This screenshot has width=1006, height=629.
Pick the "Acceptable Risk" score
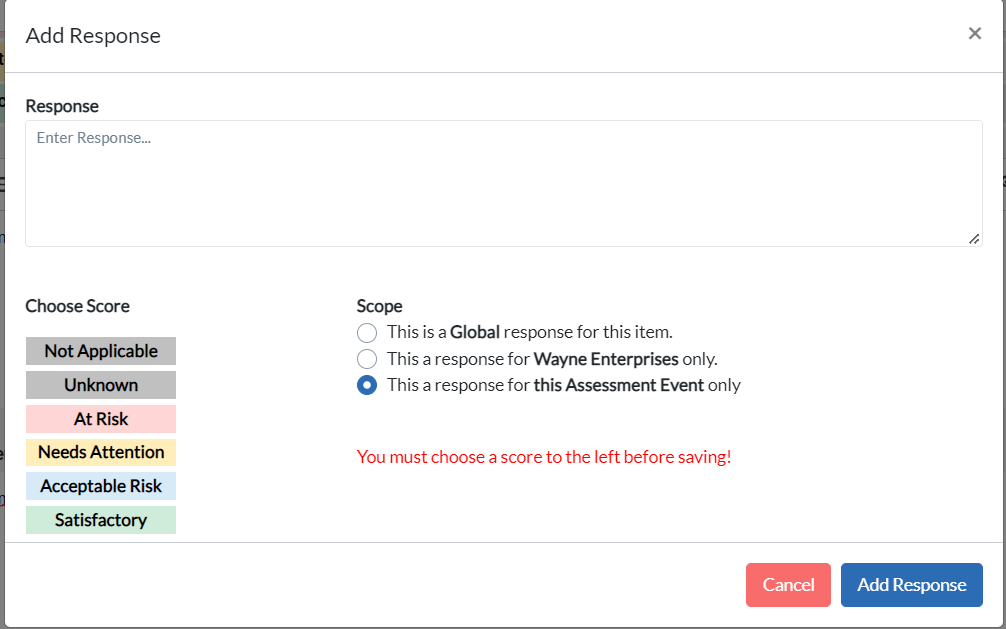100,486
